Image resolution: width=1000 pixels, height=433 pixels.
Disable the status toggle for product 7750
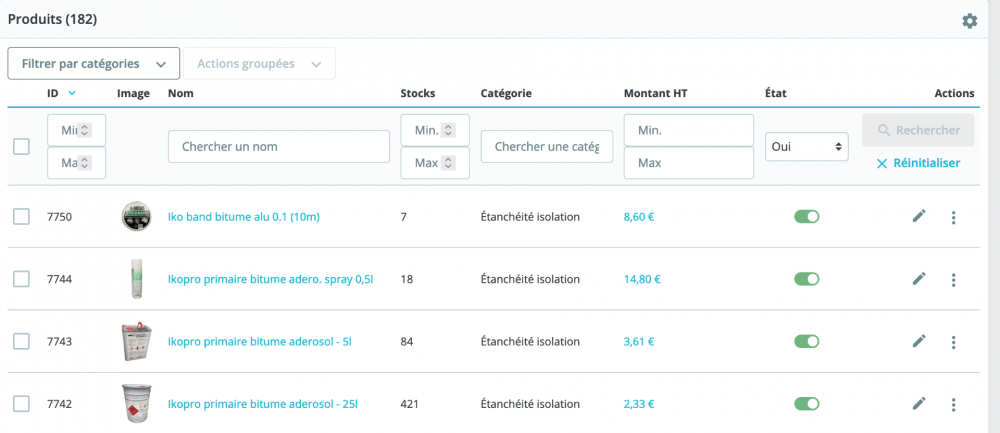click(x=806, y=217)
